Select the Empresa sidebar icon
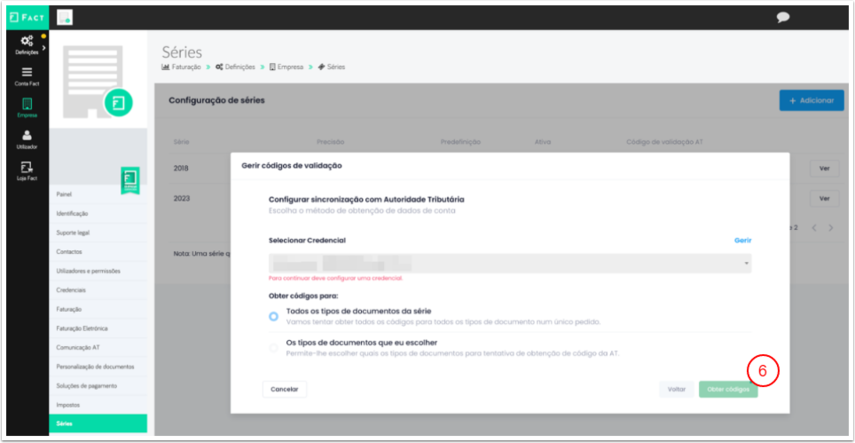 27,104
